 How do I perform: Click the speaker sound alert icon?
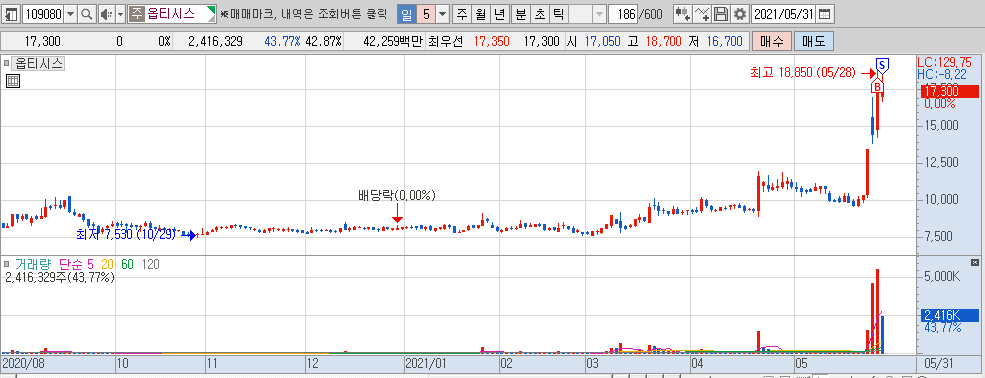(x=106, y=14)
